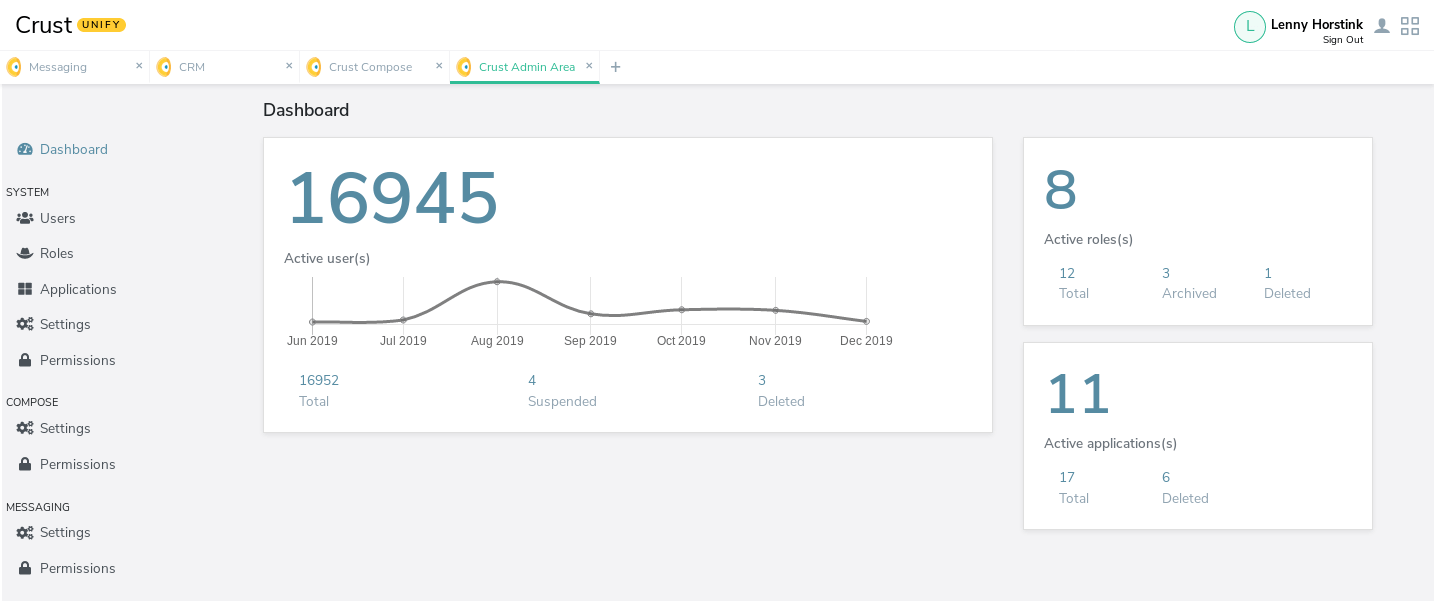
Task: Click the 11 active applications number
Action: (x=1078, y=394)
